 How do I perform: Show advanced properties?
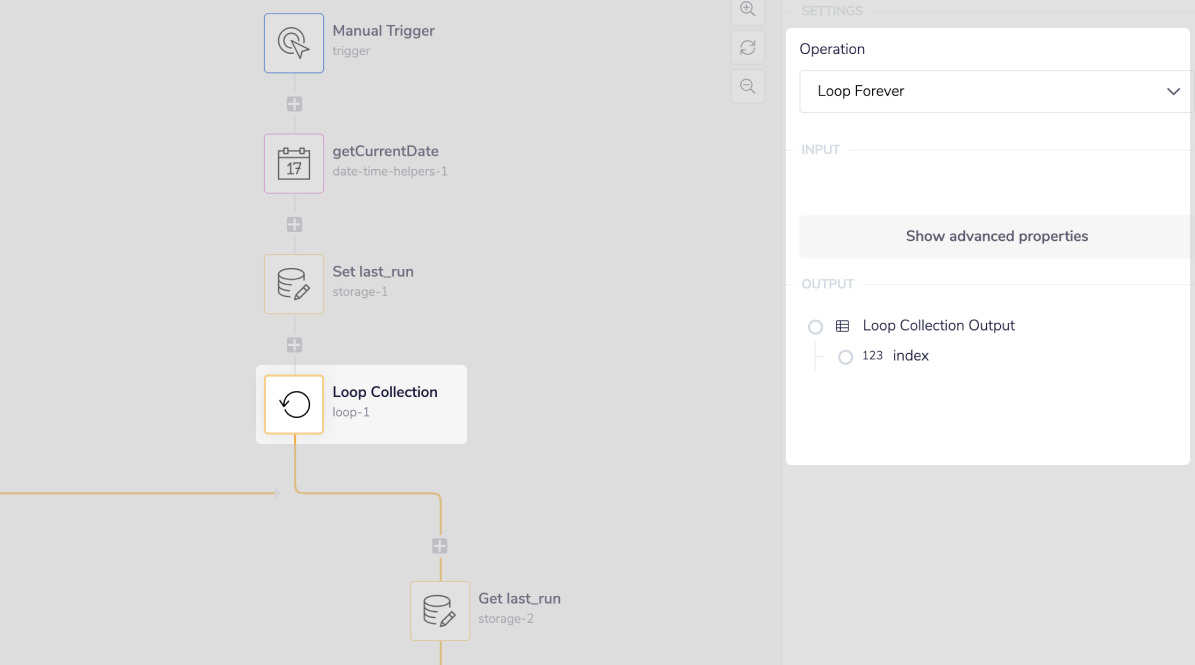pos(996,237)
